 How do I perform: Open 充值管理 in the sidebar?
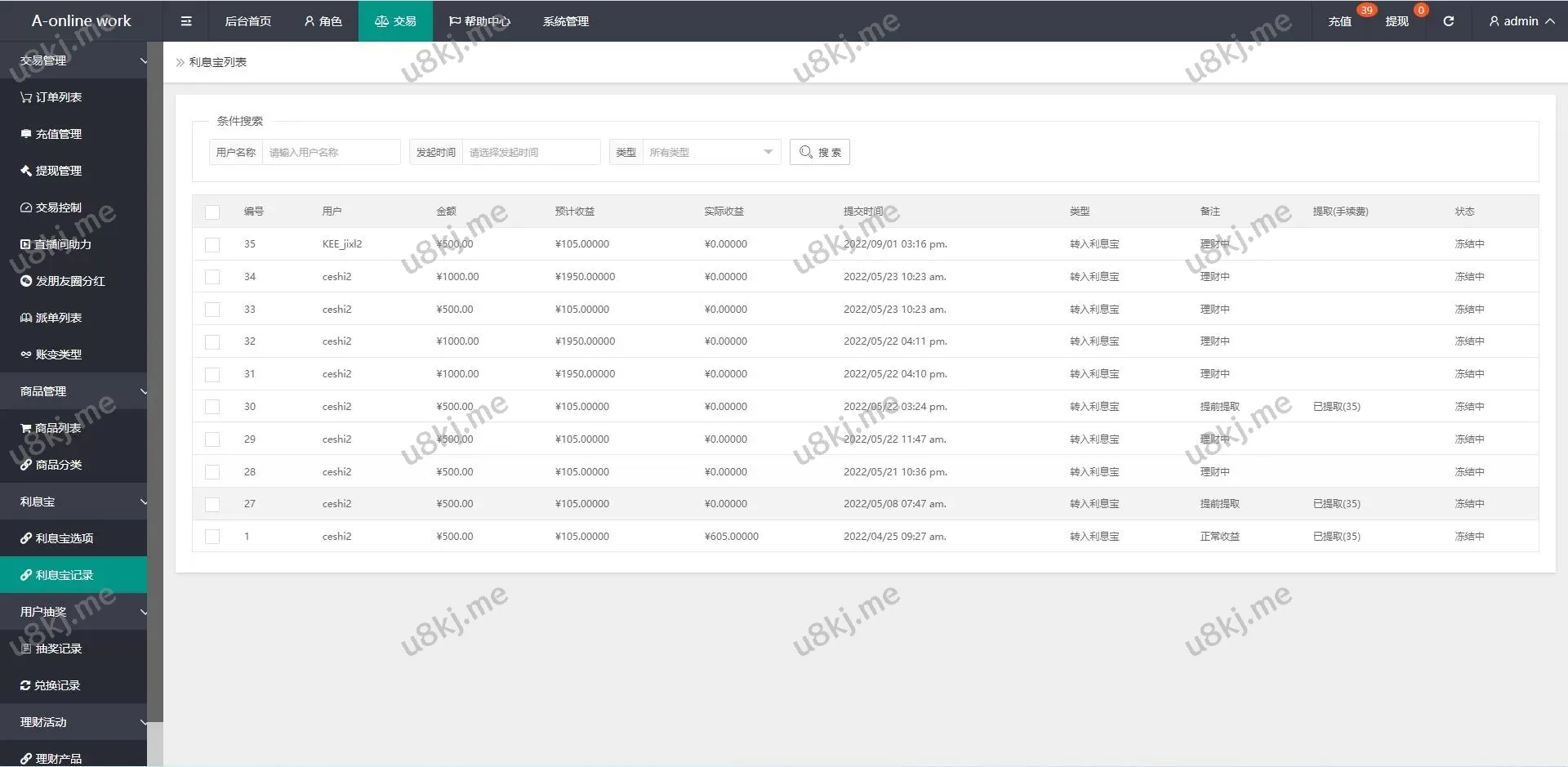(x=58, y=134)
